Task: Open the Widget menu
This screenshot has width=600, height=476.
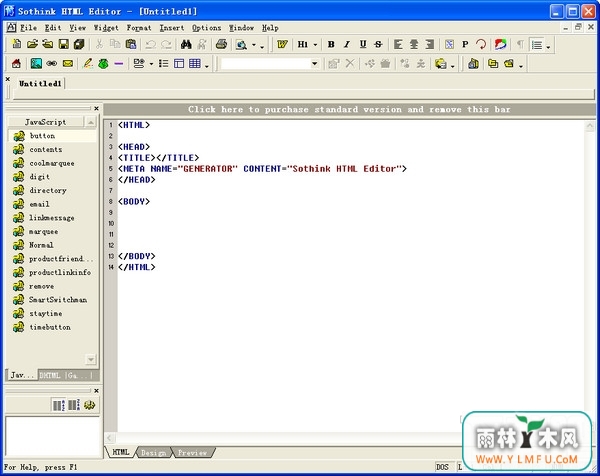Action: [x=106, y=28]
